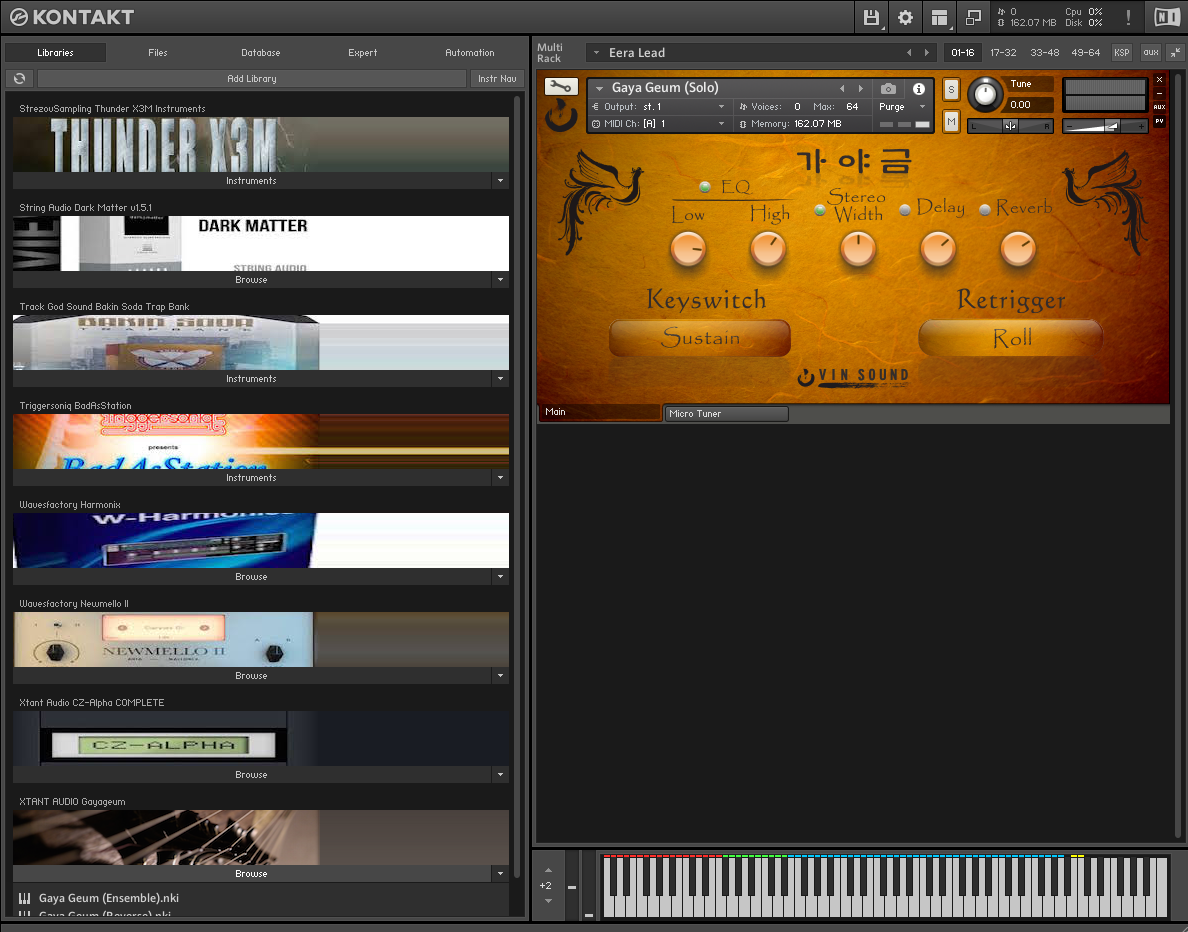Viewport: 1188px width, 932px height.
Task: Click the Sustain keyswitch button
Action: (x=700, y=338)
